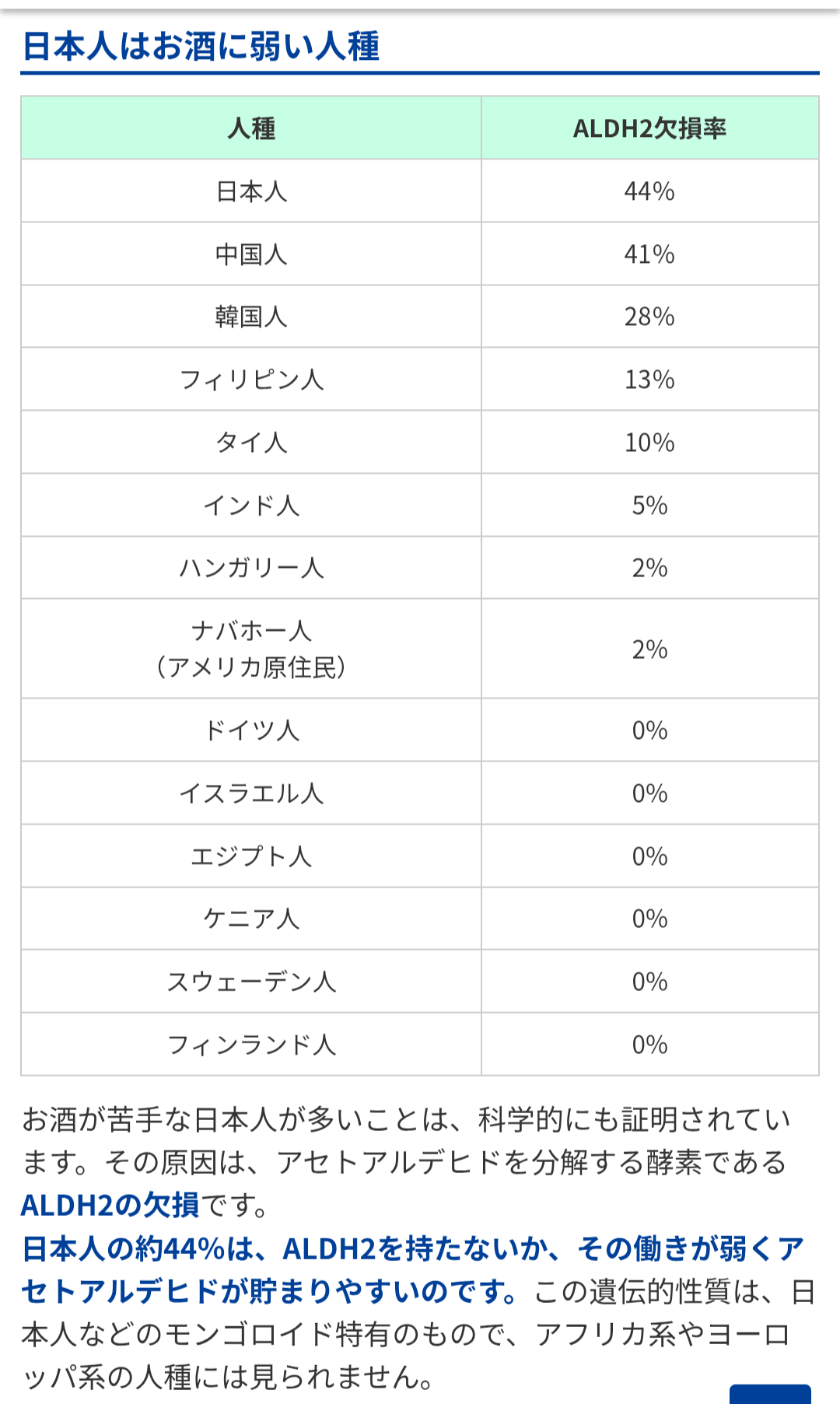The height and width of the screenshot is (1404, 840).
Task: Click the インド人 row cell
Action: coord(251,506)
